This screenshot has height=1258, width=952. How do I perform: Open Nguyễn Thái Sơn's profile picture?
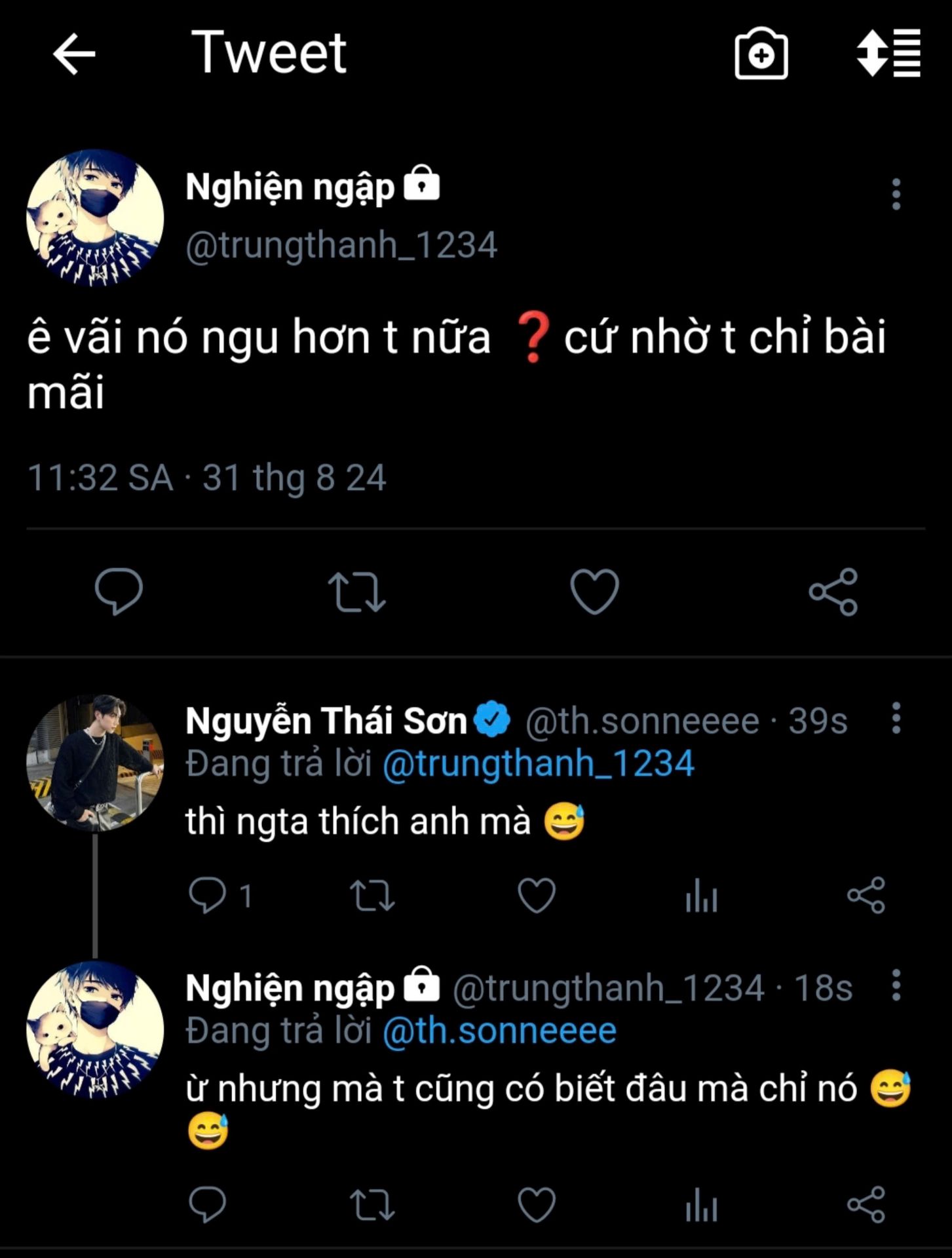(x=95, y=763)
